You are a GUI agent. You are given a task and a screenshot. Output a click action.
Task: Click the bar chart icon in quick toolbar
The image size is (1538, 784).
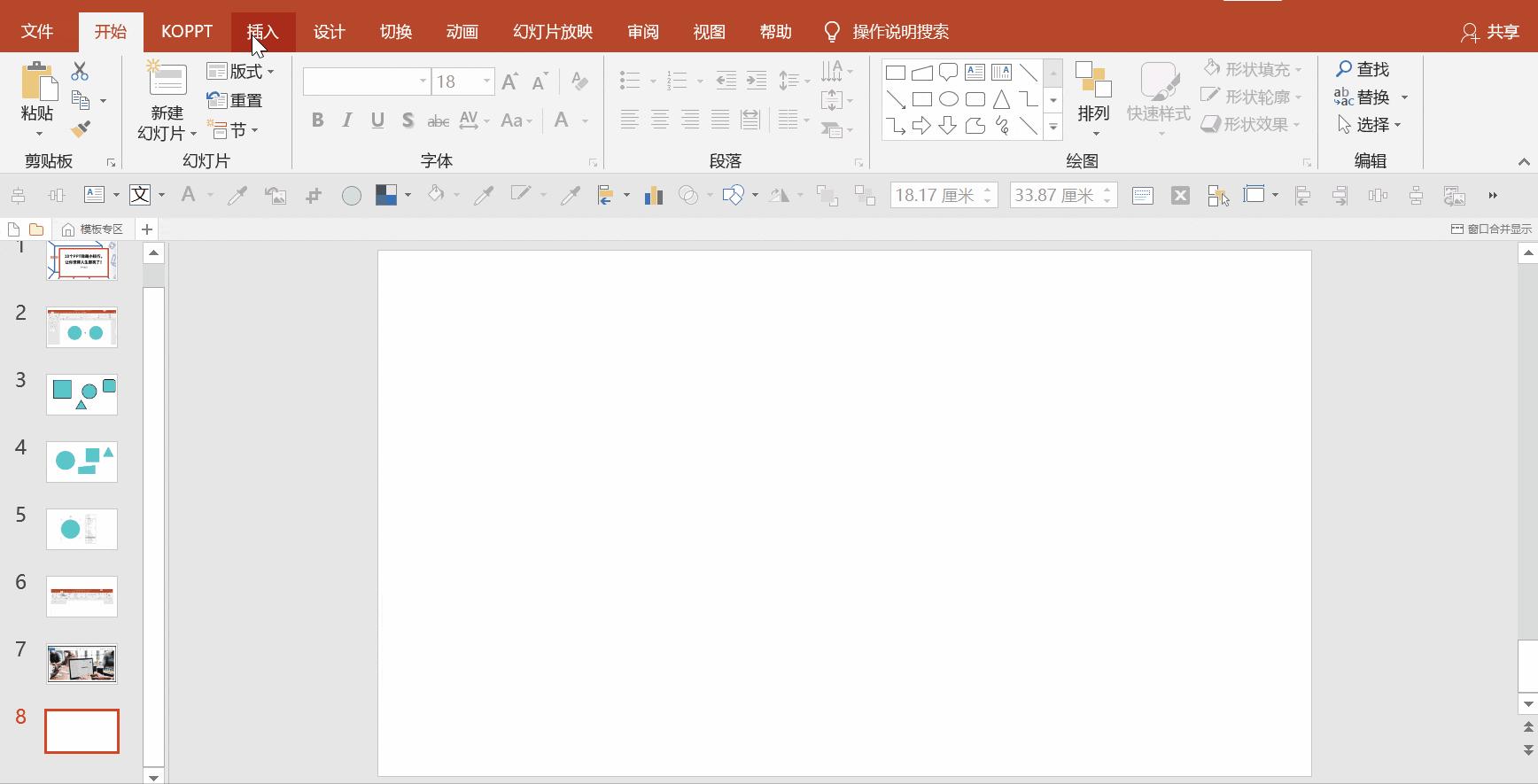click(x=654, y=196)
